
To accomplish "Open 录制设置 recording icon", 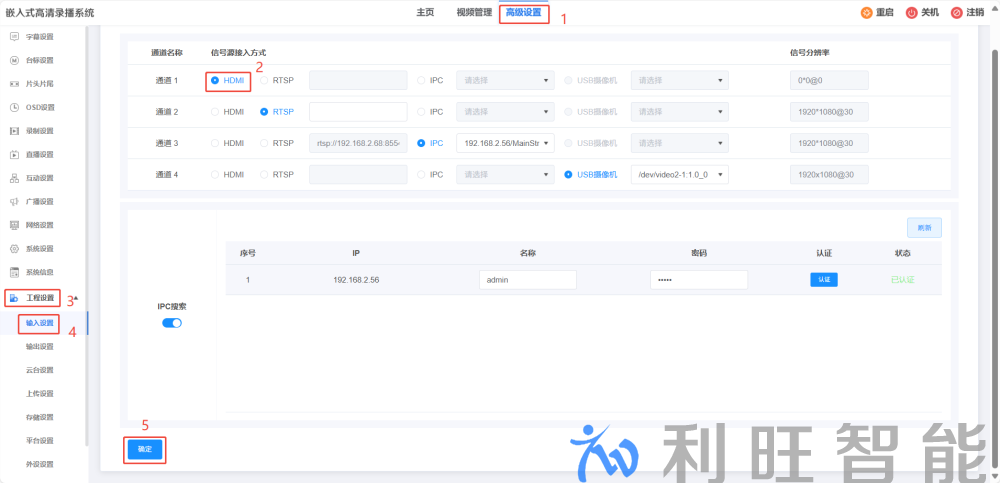I will coord(14,131).
